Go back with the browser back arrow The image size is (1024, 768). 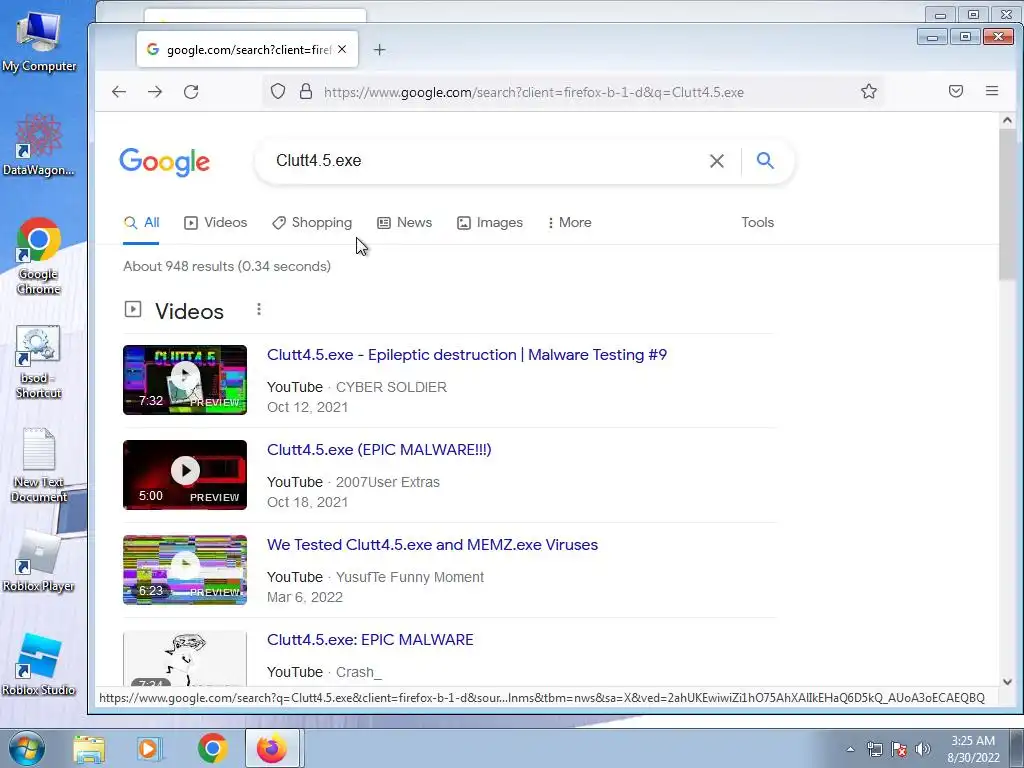tap(119, 91)
